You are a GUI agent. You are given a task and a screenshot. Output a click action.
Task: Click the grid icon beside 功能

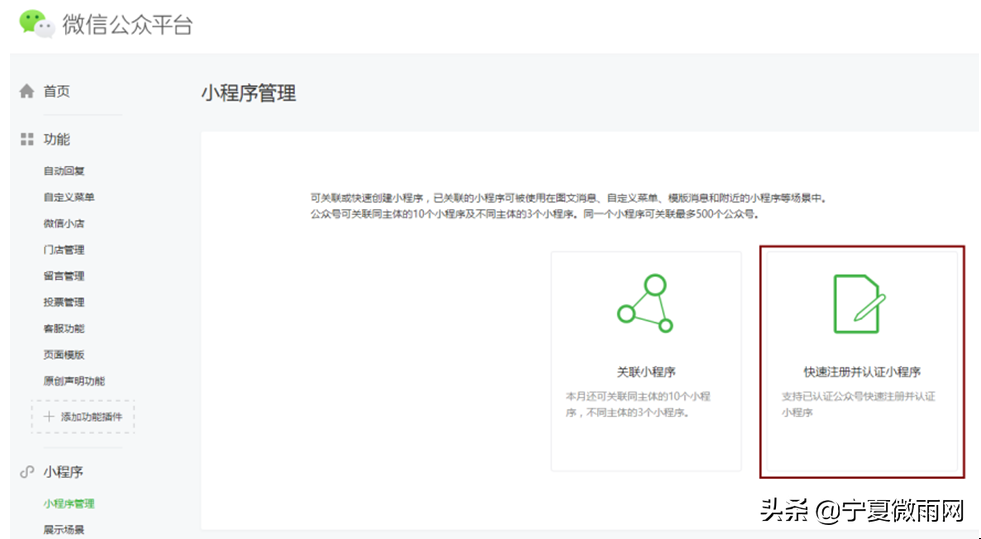(27, 139)
